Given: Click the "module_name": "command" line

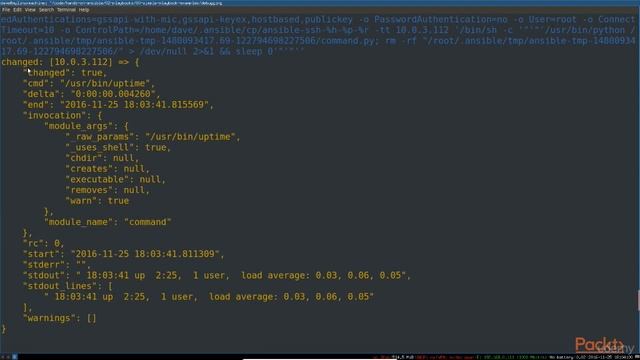Looking at the screenshot, I should [x=108, y=222].
